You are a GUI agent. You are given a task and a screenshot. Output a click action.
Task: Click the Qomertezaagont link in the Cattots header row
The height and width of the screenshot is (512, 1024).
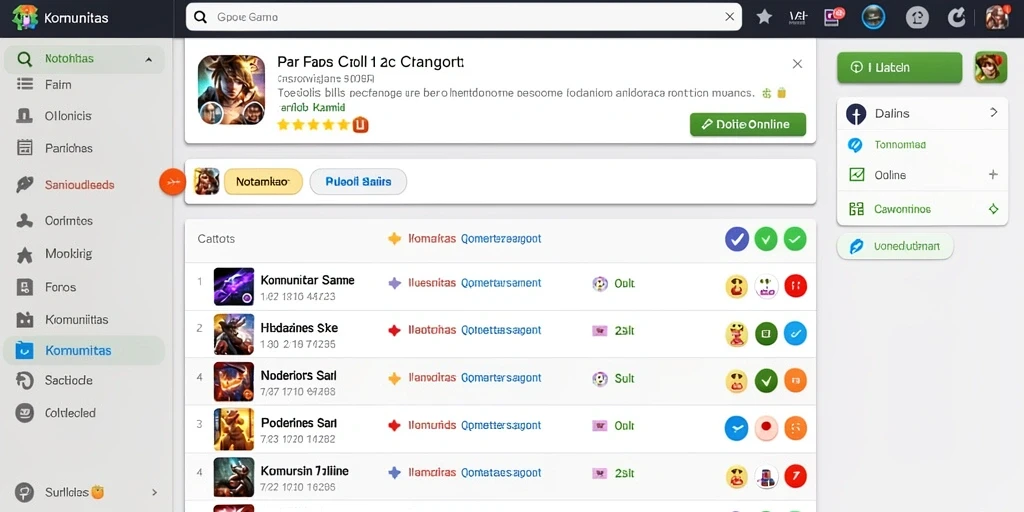tap(501, 239)
